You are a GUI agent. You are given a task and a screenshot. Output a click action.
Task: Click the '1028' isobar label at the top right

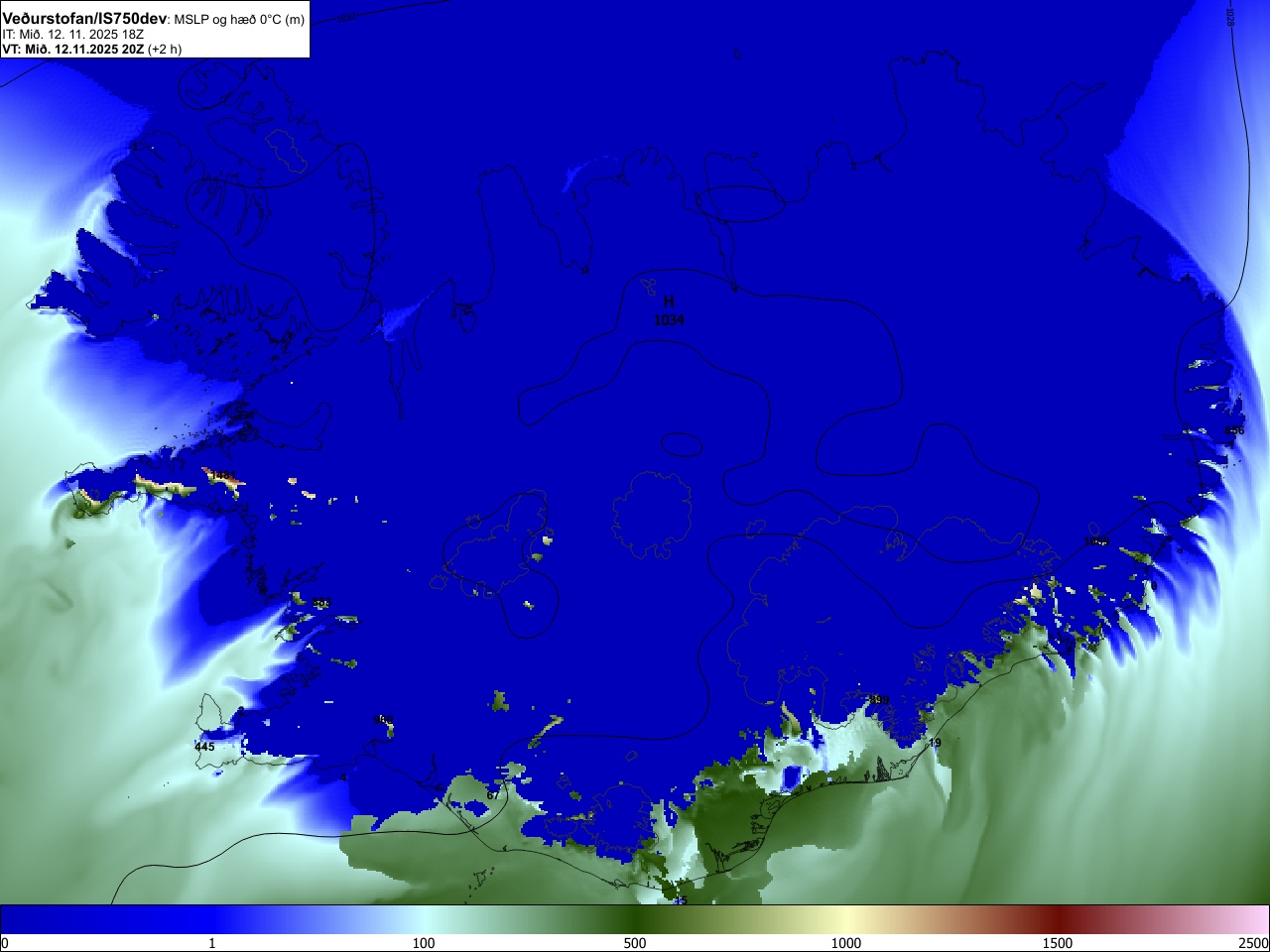(1230, 17)
